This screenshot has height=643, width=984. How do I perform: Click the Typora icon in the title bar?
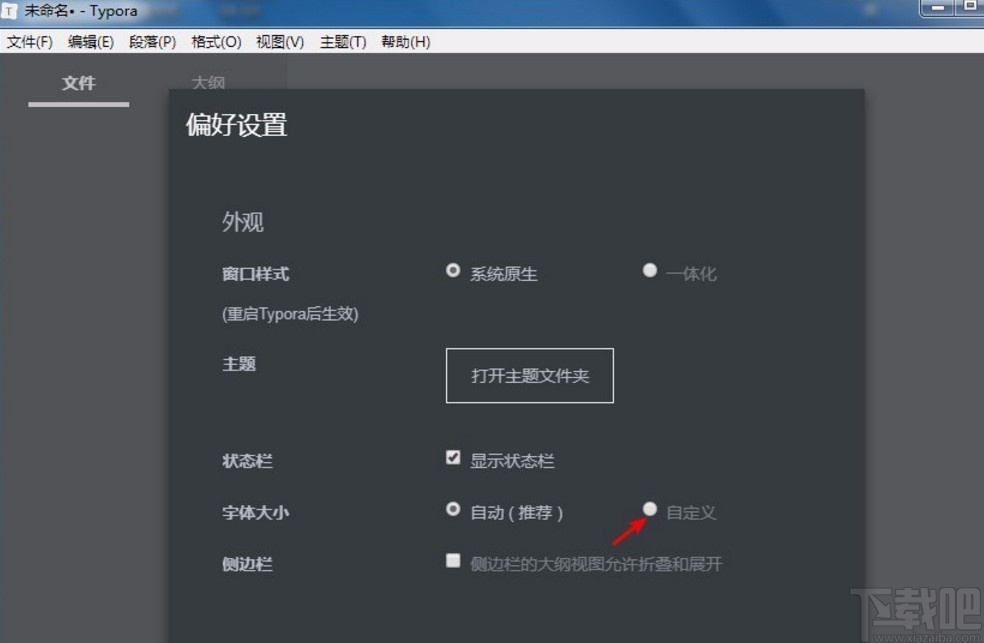11,11
